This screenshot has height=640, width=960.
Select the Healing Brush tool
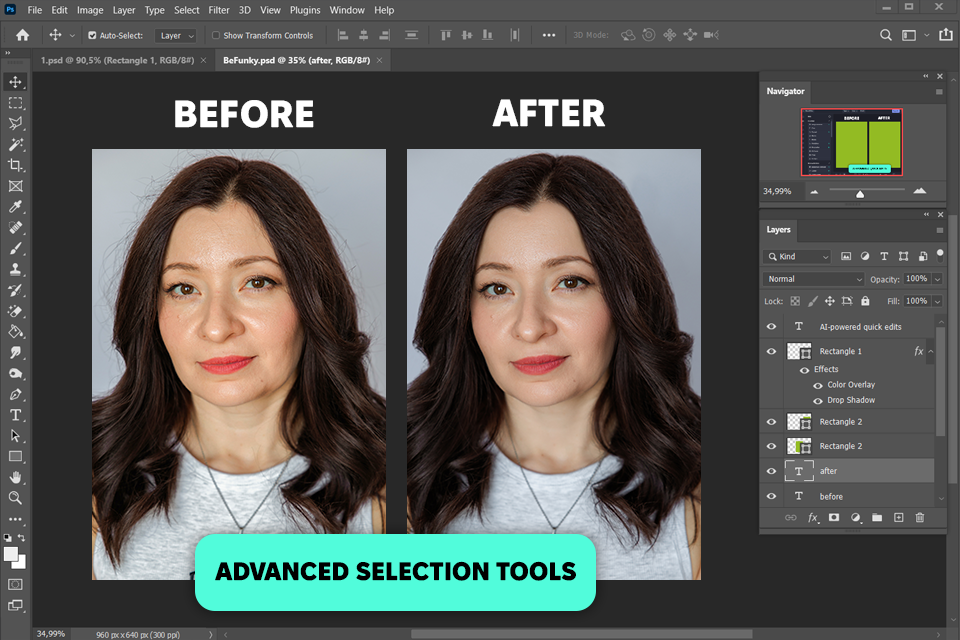coord(15,228)
